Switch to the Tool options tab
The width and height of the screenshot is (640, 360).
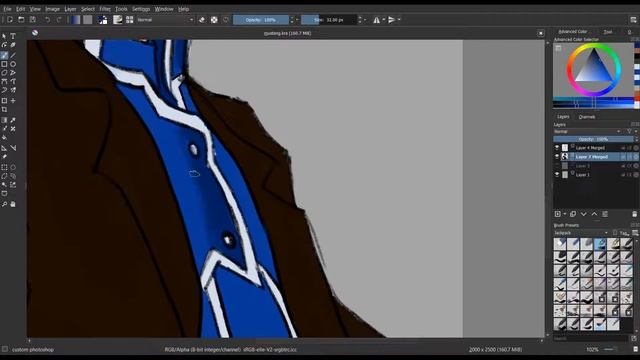[x=608, y=32]
